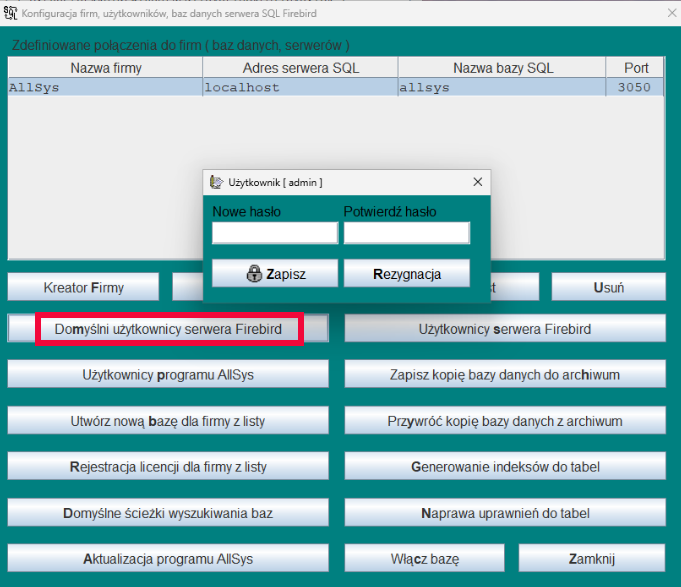The width and height of the screenshot is (681, 587).
Task: Run Naprawa uprawnień do tabel
Action: point(505,512)
